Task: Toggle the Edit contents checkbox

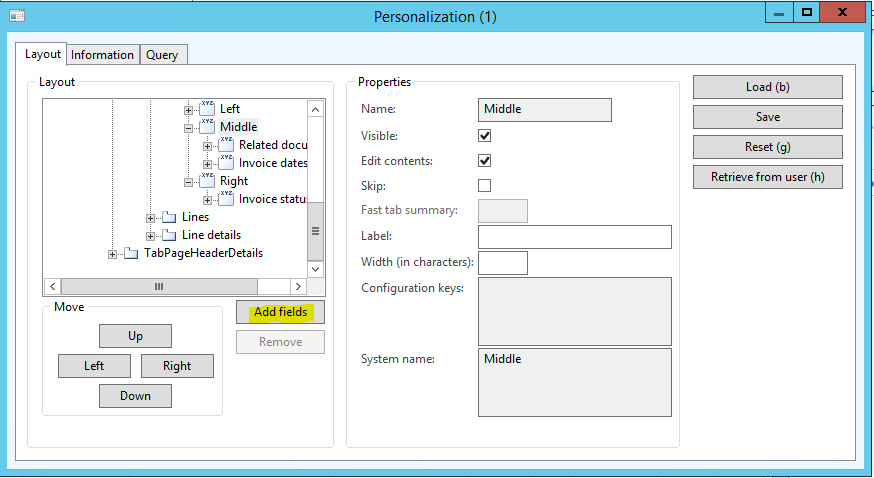Action: coord(485,160)
